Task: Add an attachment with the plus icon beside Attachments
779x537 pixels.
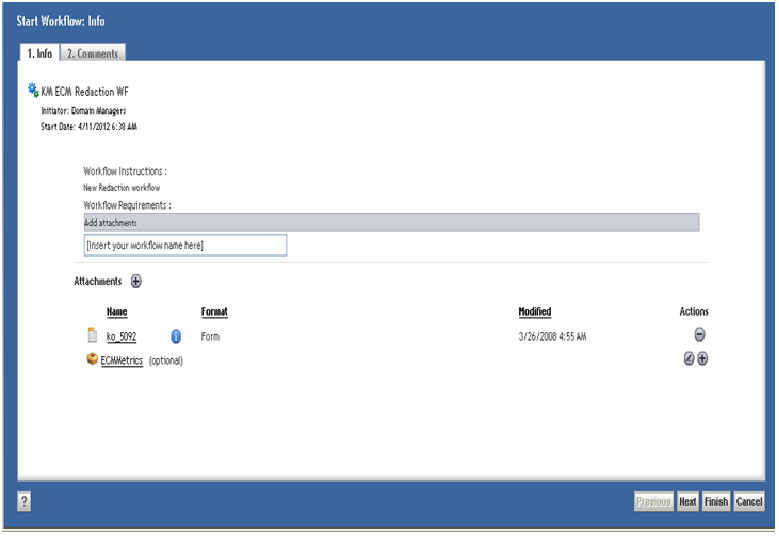Action: [x=136, y=281]
